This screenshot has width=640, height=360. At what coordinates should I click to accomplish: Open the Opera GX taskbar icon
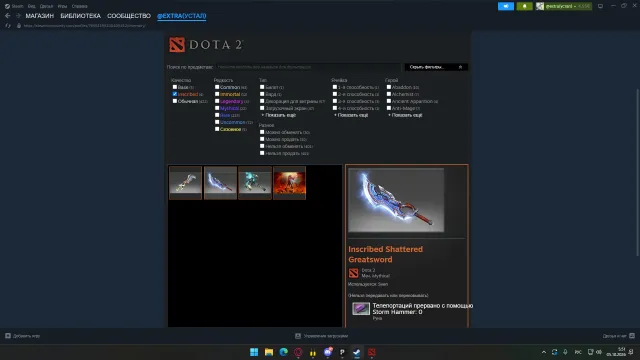click(298, 352)
